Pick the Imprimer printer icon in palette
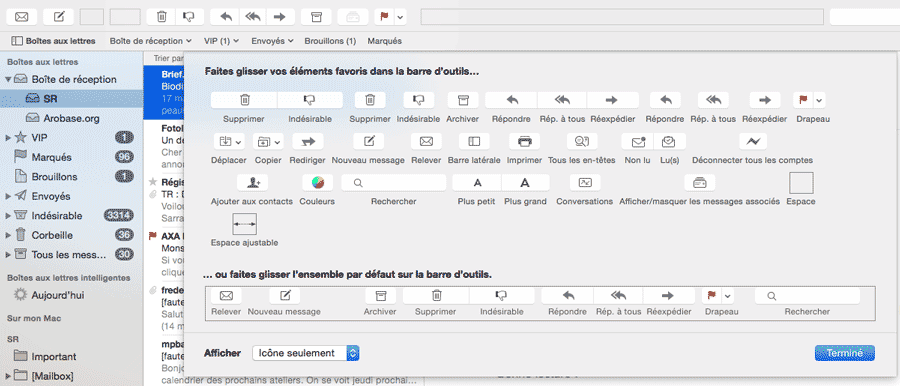Image resolution: width=900 pixels, height=386 pixels. 524,141
